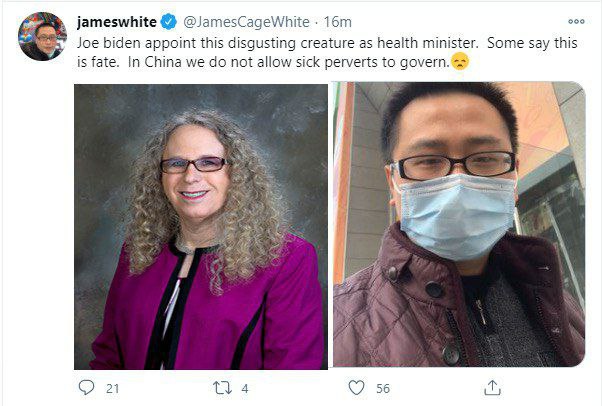The height and width of the screenshot is (406, 602).
Task: Click the jameswhite display name
Action: coord(117,22)
